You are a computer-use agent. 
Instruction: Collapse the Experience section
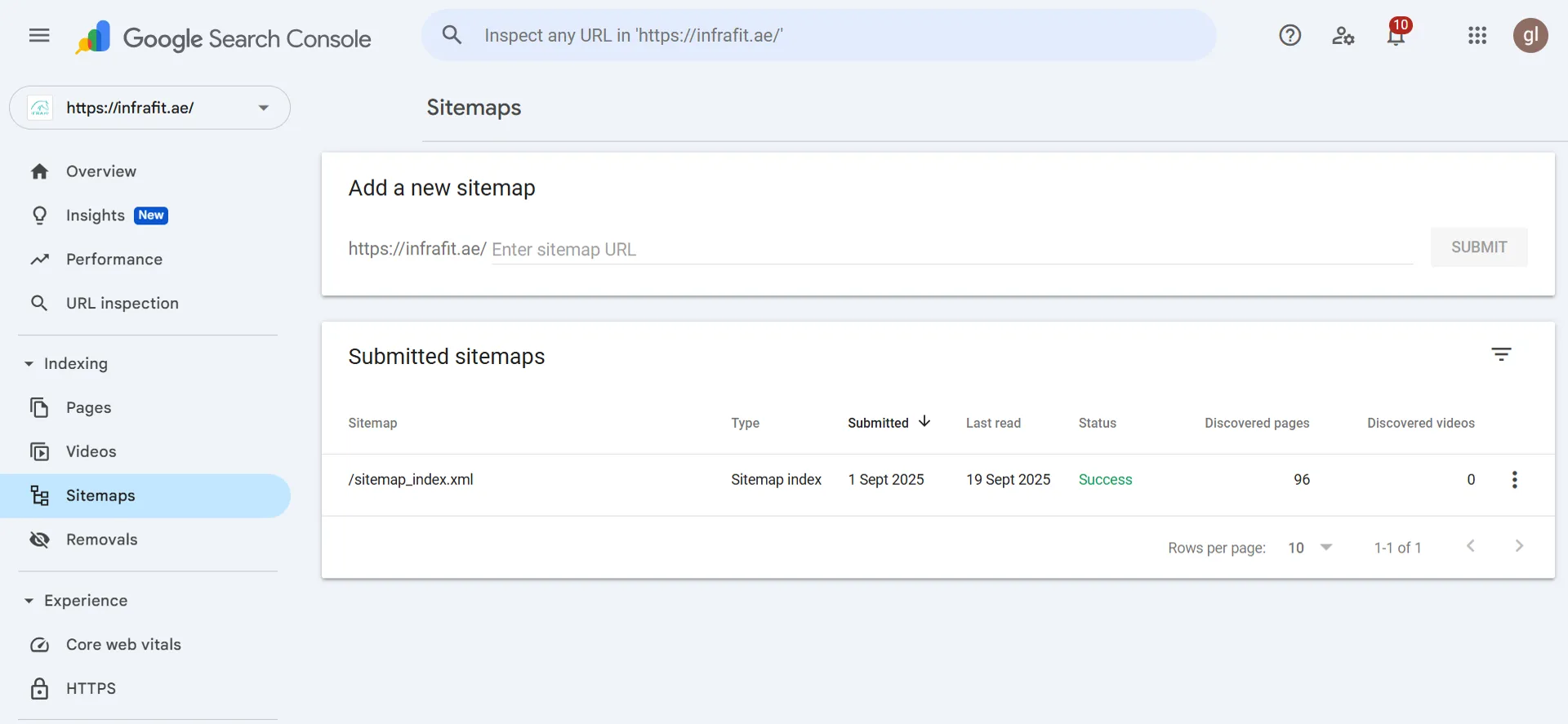[x=29, y=601]
